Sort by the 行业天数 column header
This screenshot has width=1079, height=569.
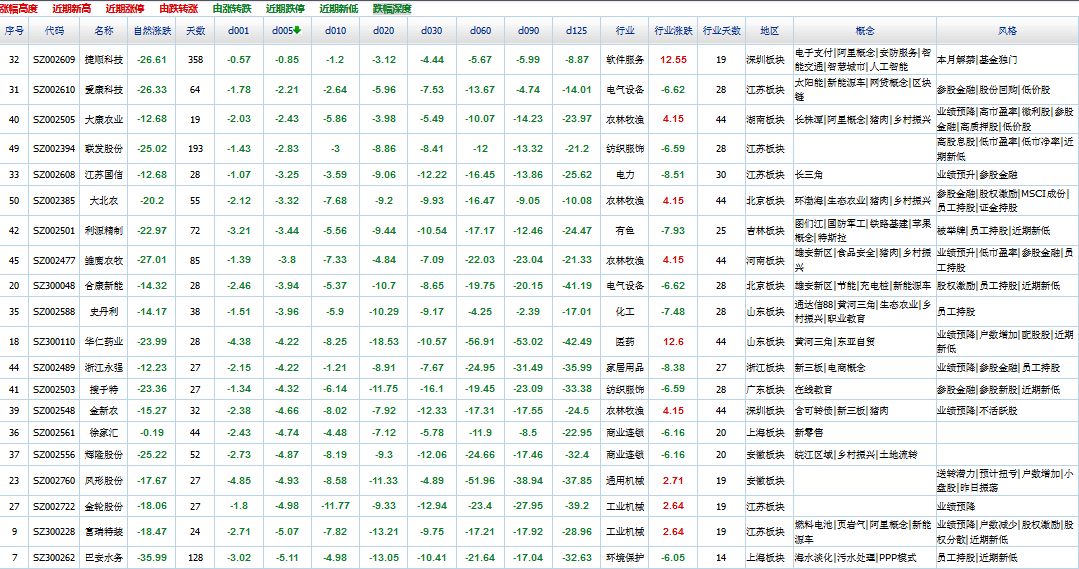[721, 31]
